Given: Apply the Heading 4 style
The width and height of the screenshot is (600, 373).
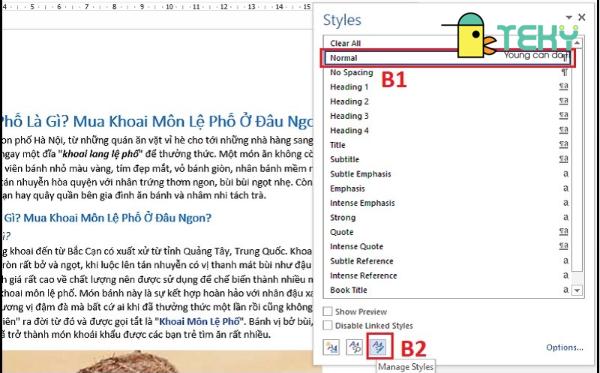Looking at the screenshot, I should pos(447,130).
